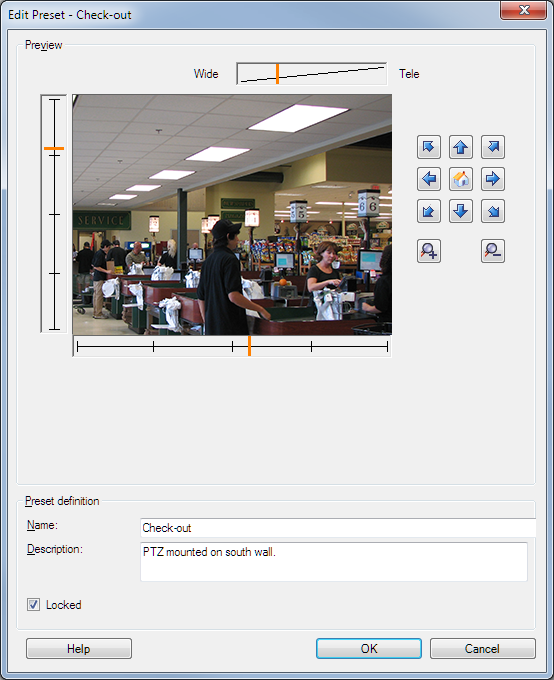Click the Wide/Tele zoom slider

tap(311, 74)
